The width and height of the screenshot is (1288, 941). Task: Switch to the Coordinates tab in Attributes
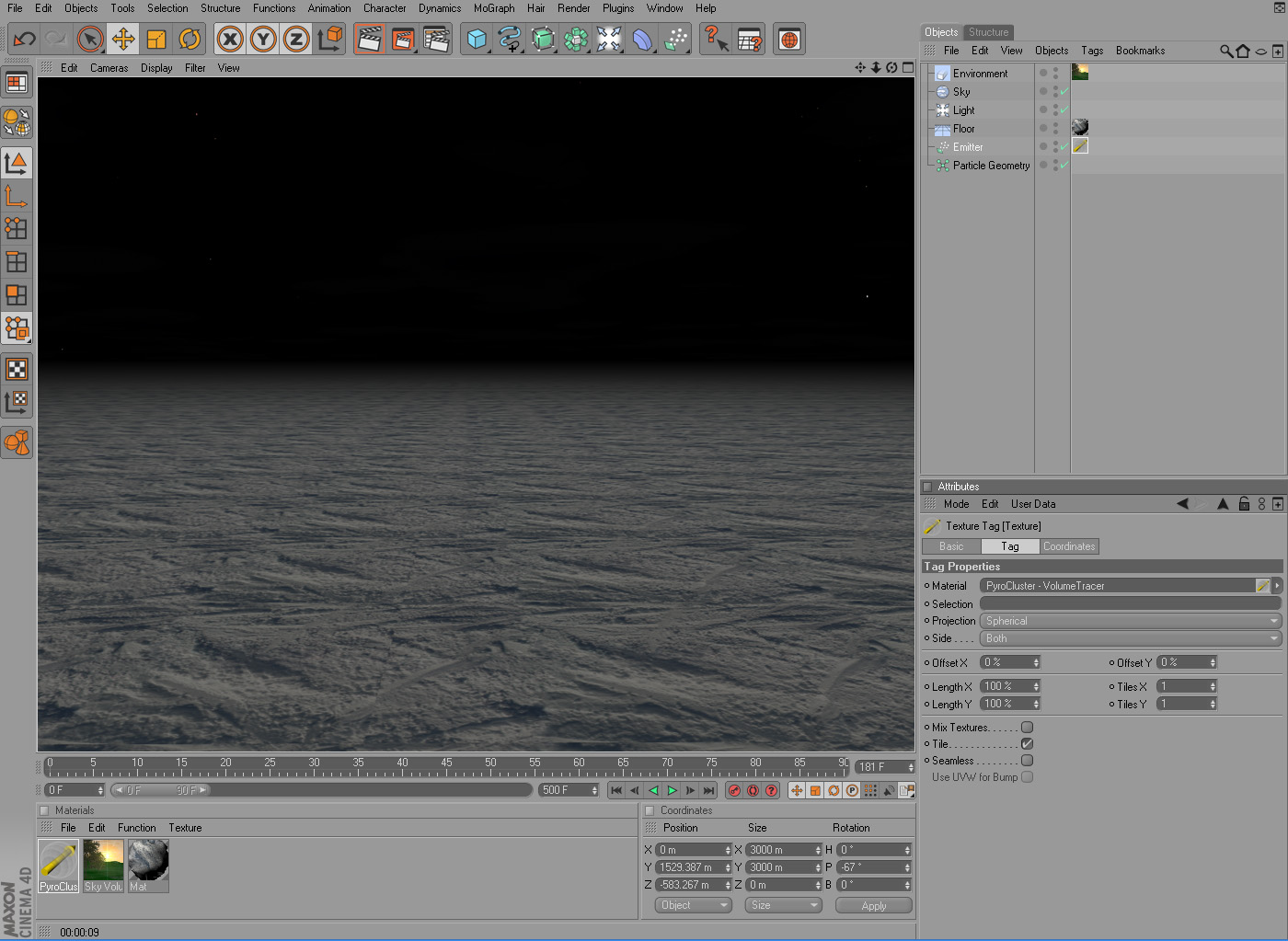point(1069,546)
